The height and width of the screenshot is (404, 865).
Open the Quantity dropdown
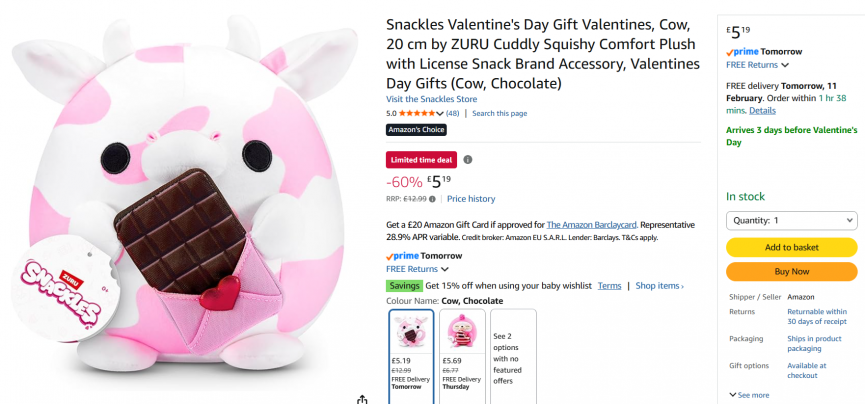[791, 220]
